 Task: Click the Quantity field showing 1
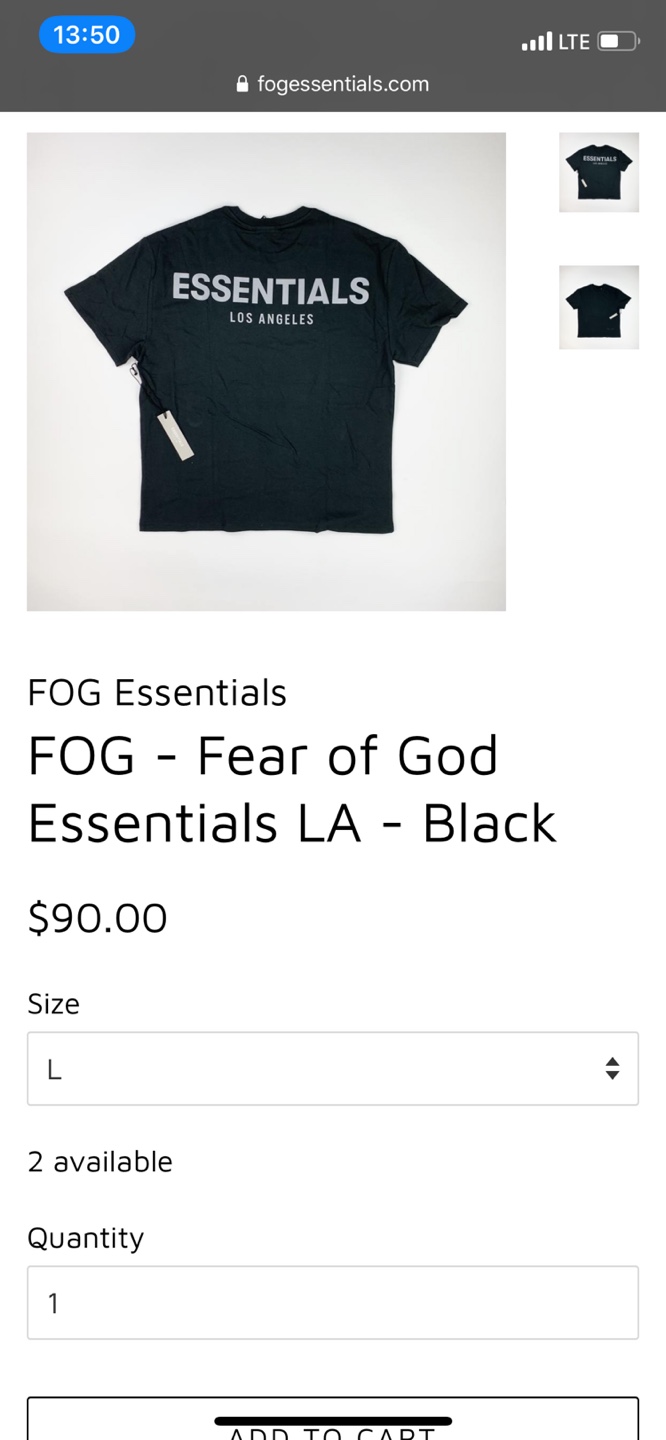(x=333, y=1303)
